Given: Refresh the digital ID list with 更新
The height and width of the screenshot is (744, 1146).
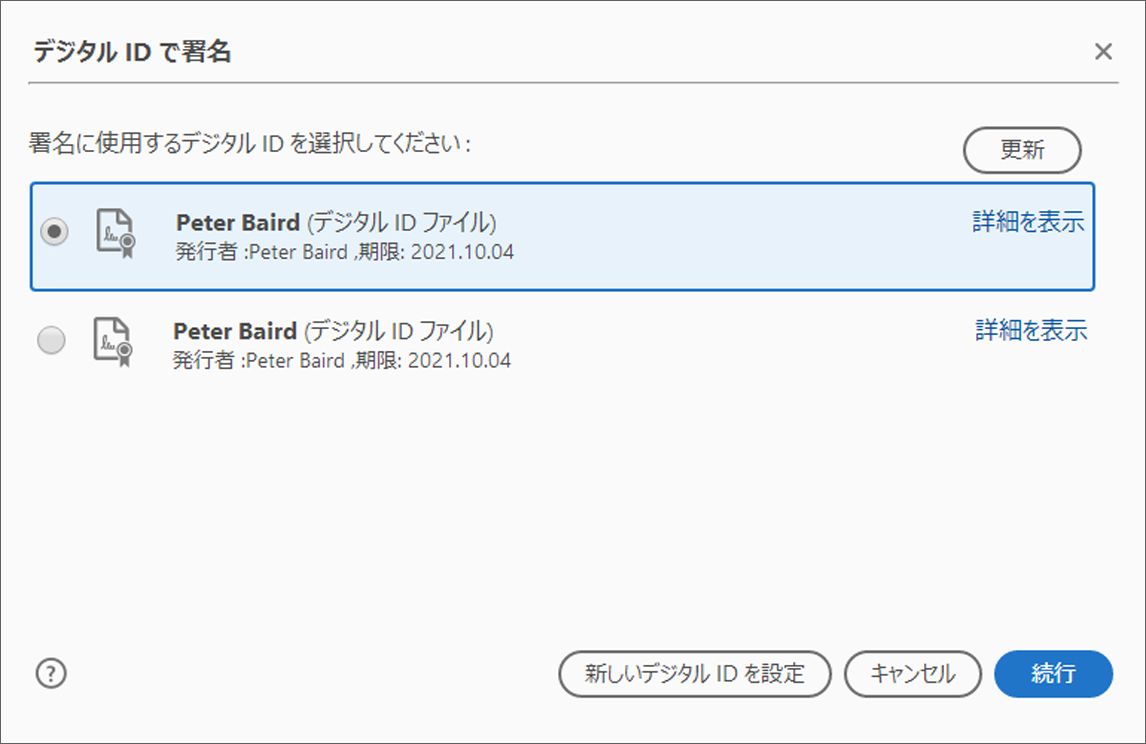Looking at the screenshot, I should pos(1022,150).
